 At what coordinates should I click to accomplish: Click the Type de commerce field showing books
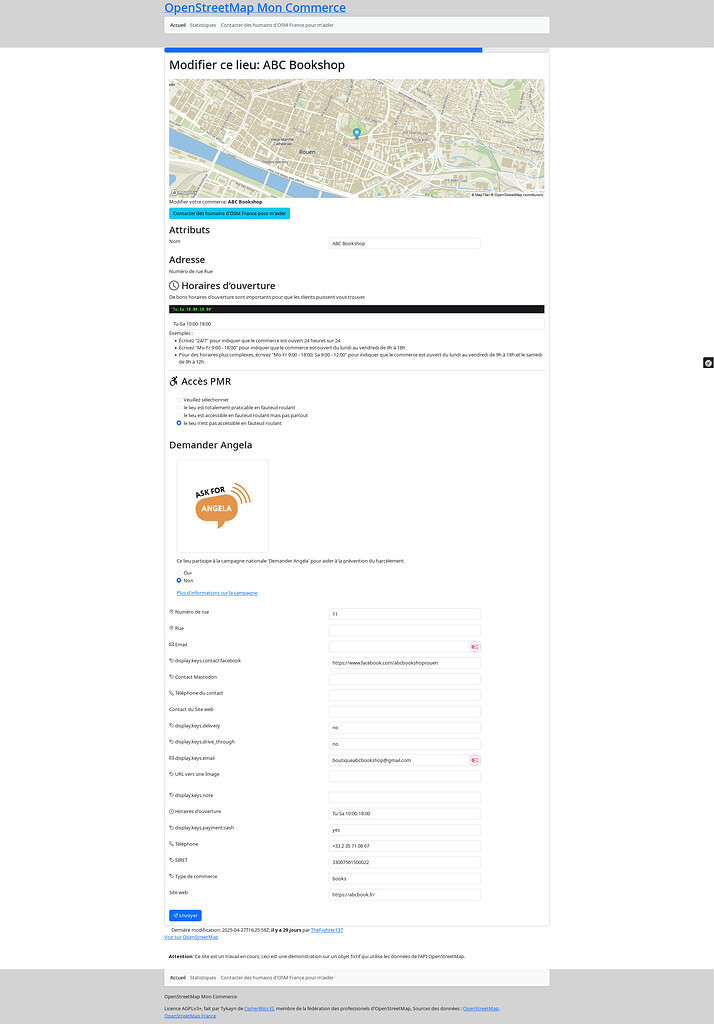pyautogui.click(x=404, y=878)
